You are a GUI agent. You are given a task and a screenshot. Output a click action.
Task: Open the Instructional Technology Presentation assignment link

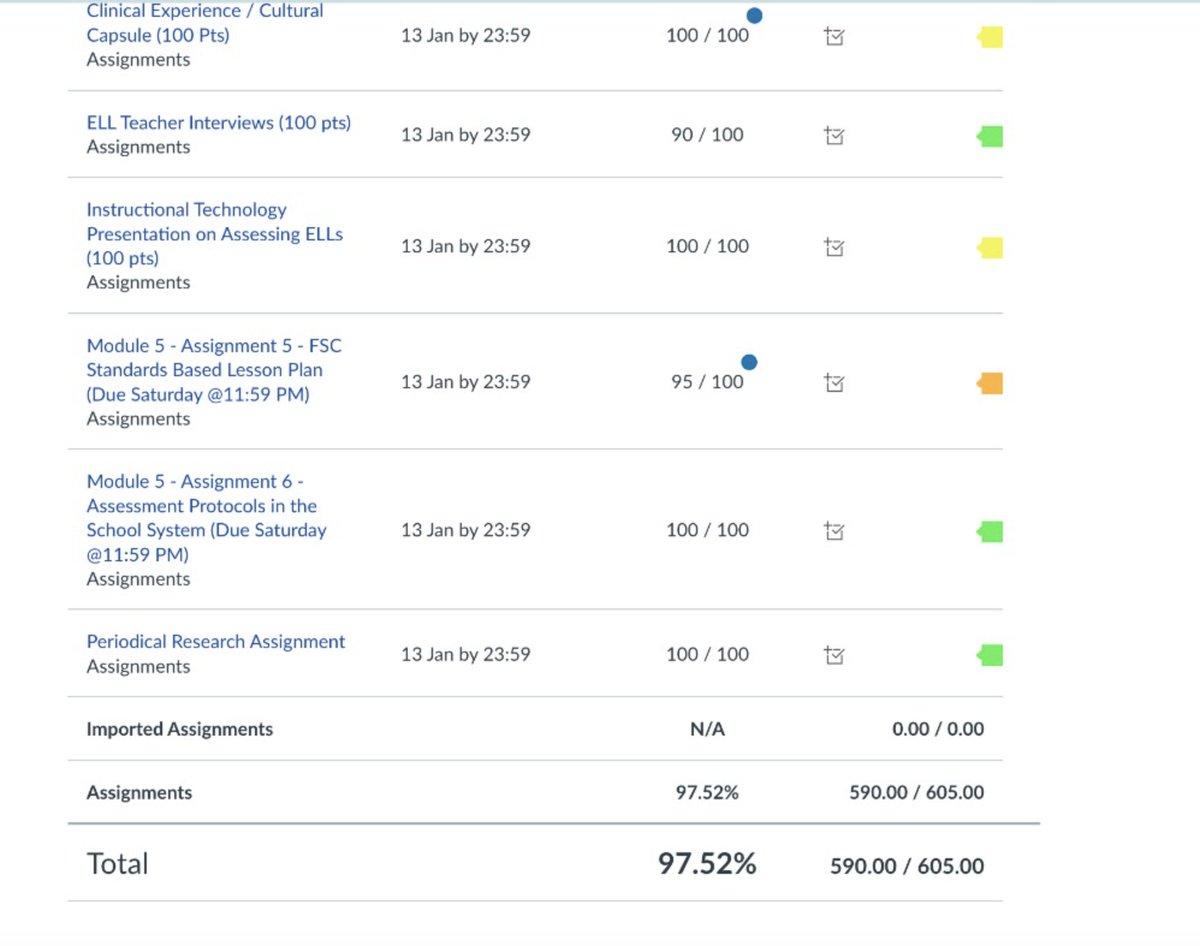point(215,234)
